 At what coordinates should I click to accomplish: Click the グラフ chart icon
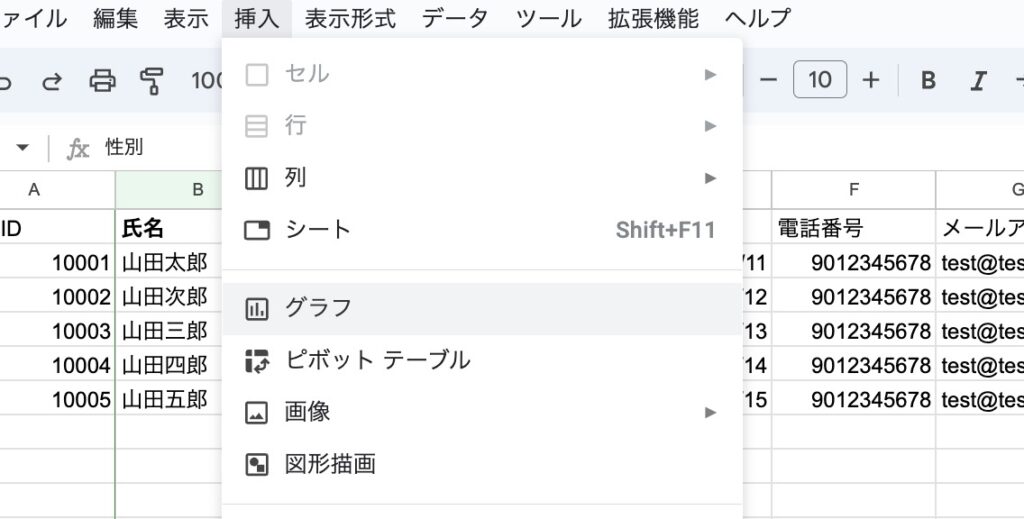tap(257, 308)
